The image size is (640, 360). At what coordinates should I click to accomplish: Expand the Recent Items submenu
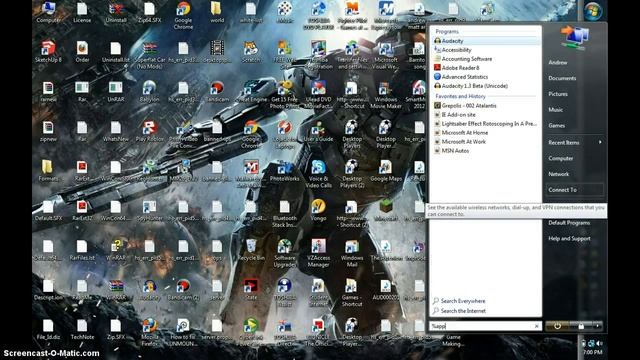coord(575,142)
